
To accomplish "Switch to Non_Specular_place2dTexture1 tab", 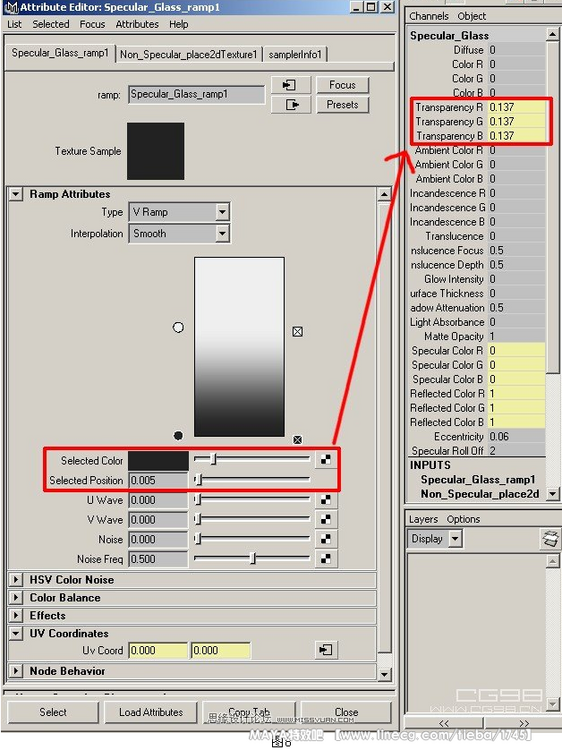I will (188, 55).
